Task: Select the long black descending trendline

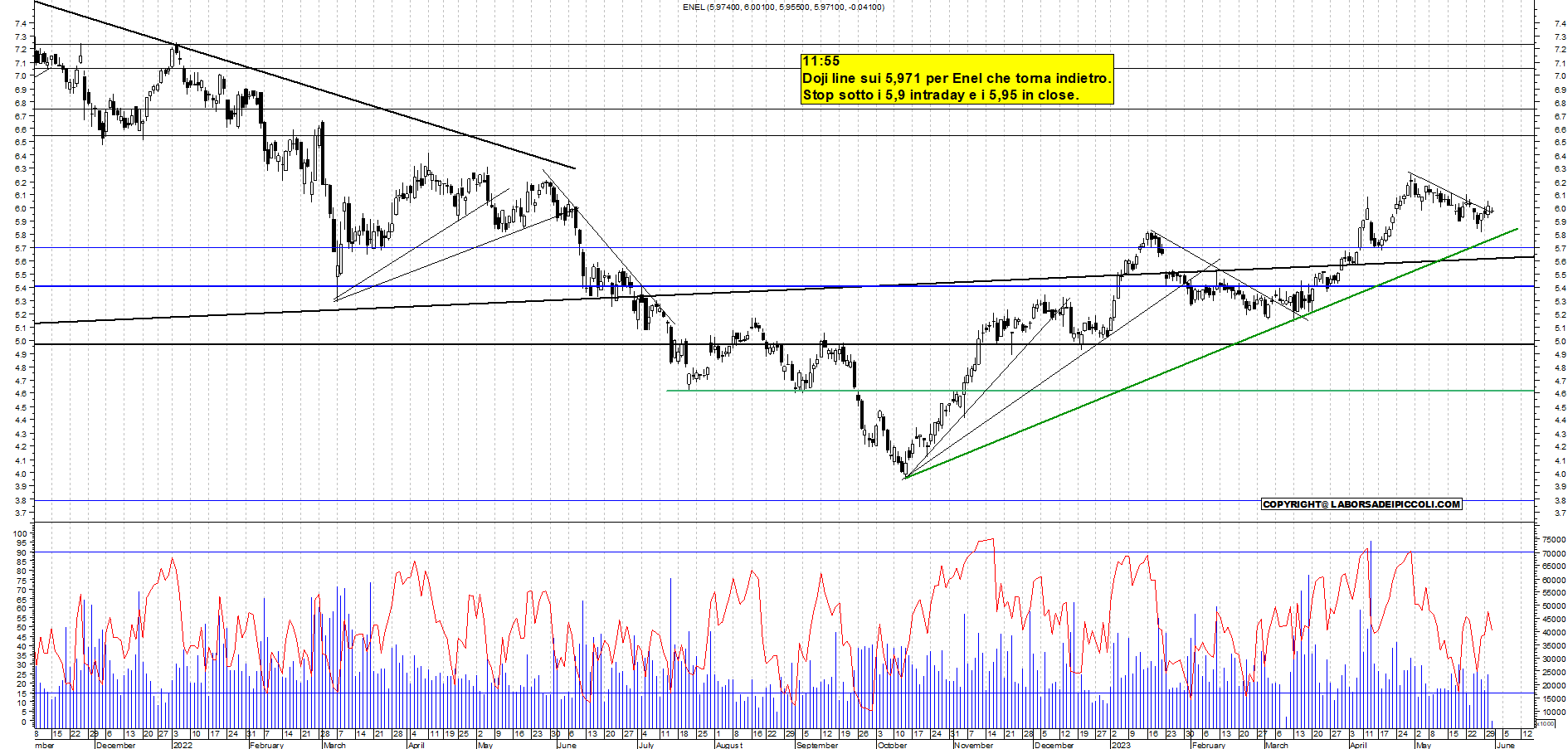Action: 305,85
